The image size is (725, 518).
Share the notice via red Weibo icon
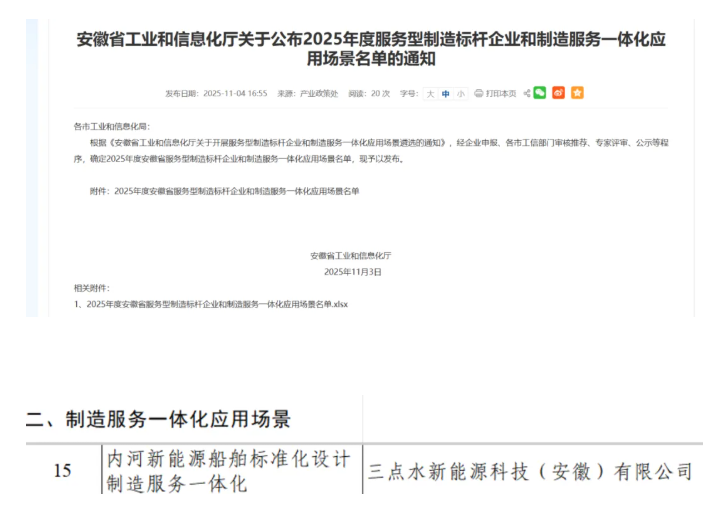[558, 93]
